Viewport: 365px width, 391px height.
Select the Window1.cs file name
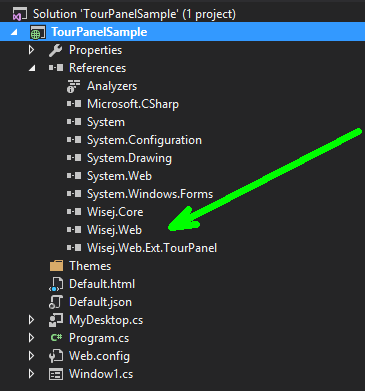tap(101, 374)
